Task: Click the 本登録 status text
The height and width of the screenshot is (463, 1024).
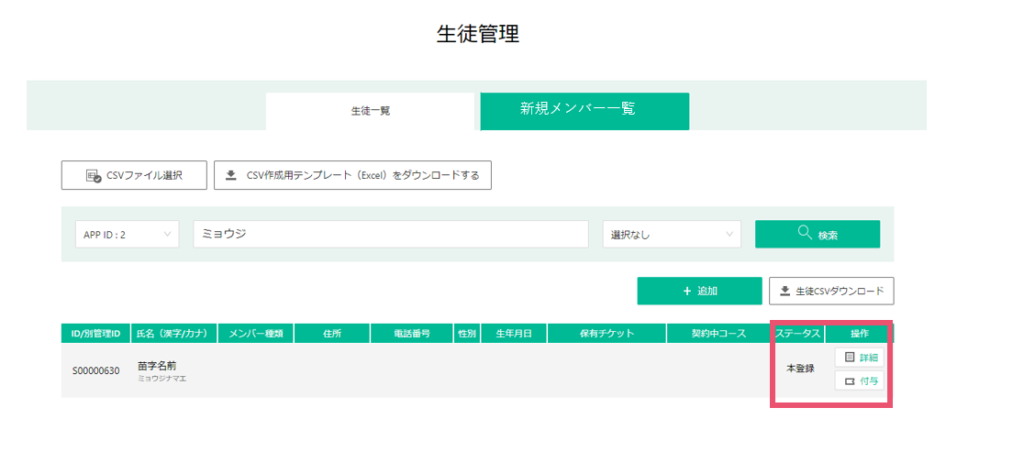Action: click(x=800, y=368)
